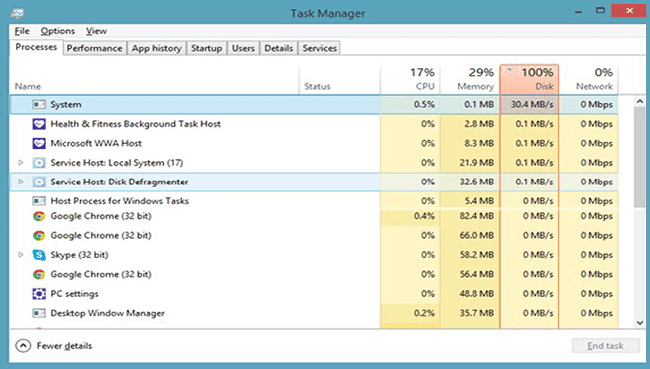Switch to the Users tab

pyautogui.click(x=243, y=48)
